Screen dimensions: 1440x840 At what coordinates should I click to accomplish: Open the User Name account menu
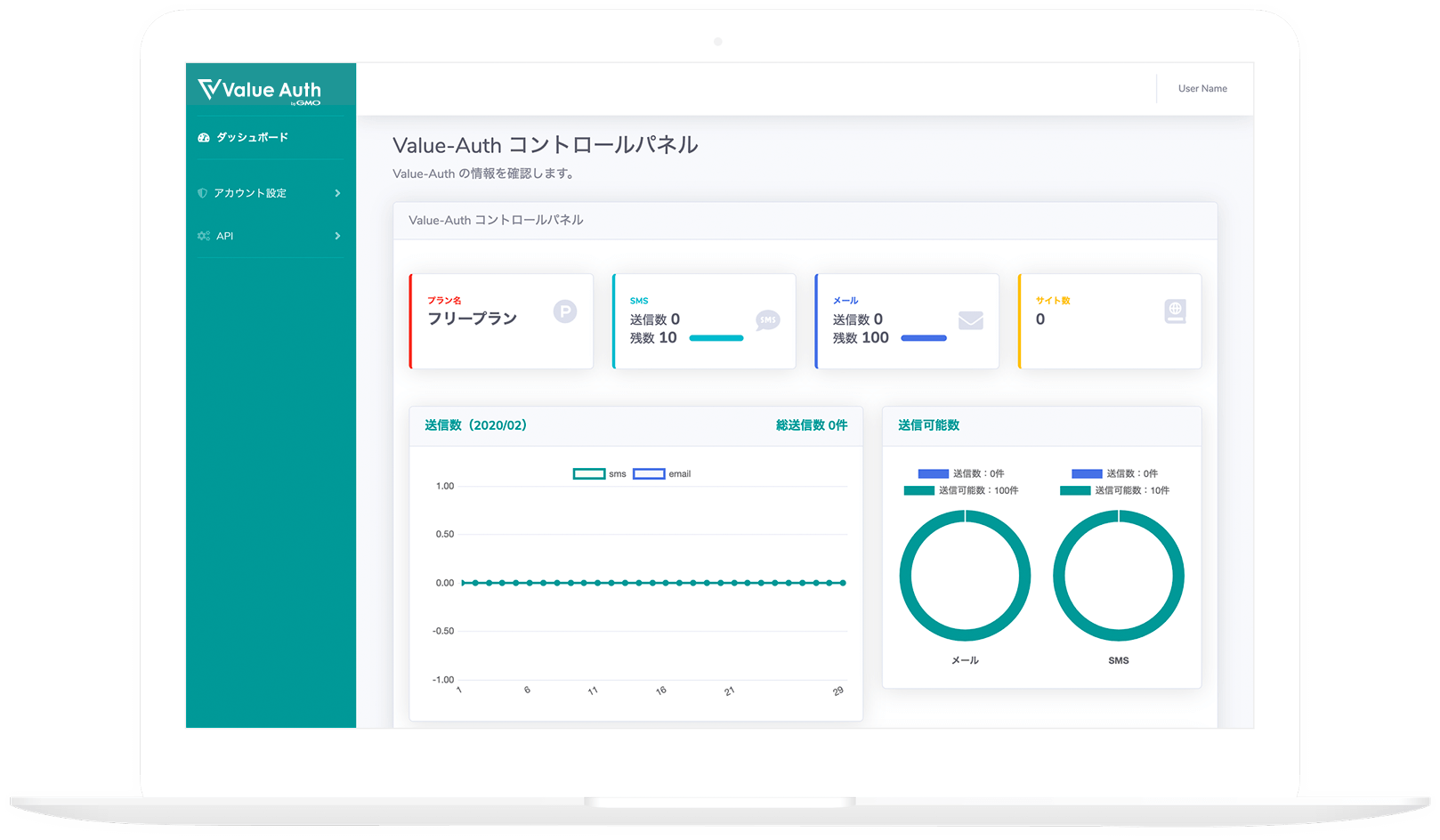1202,89
